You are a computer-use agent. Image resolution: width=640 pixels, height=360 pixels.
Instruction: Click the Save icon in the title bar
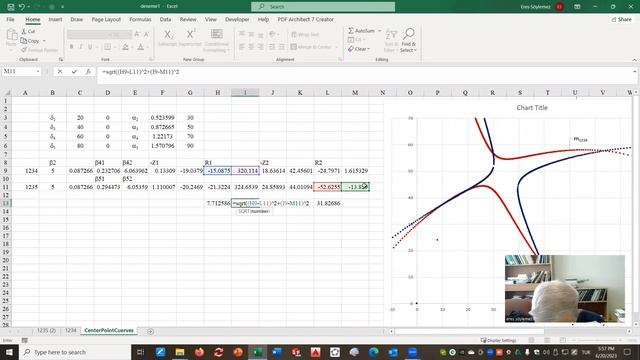[x=11, y=7]
